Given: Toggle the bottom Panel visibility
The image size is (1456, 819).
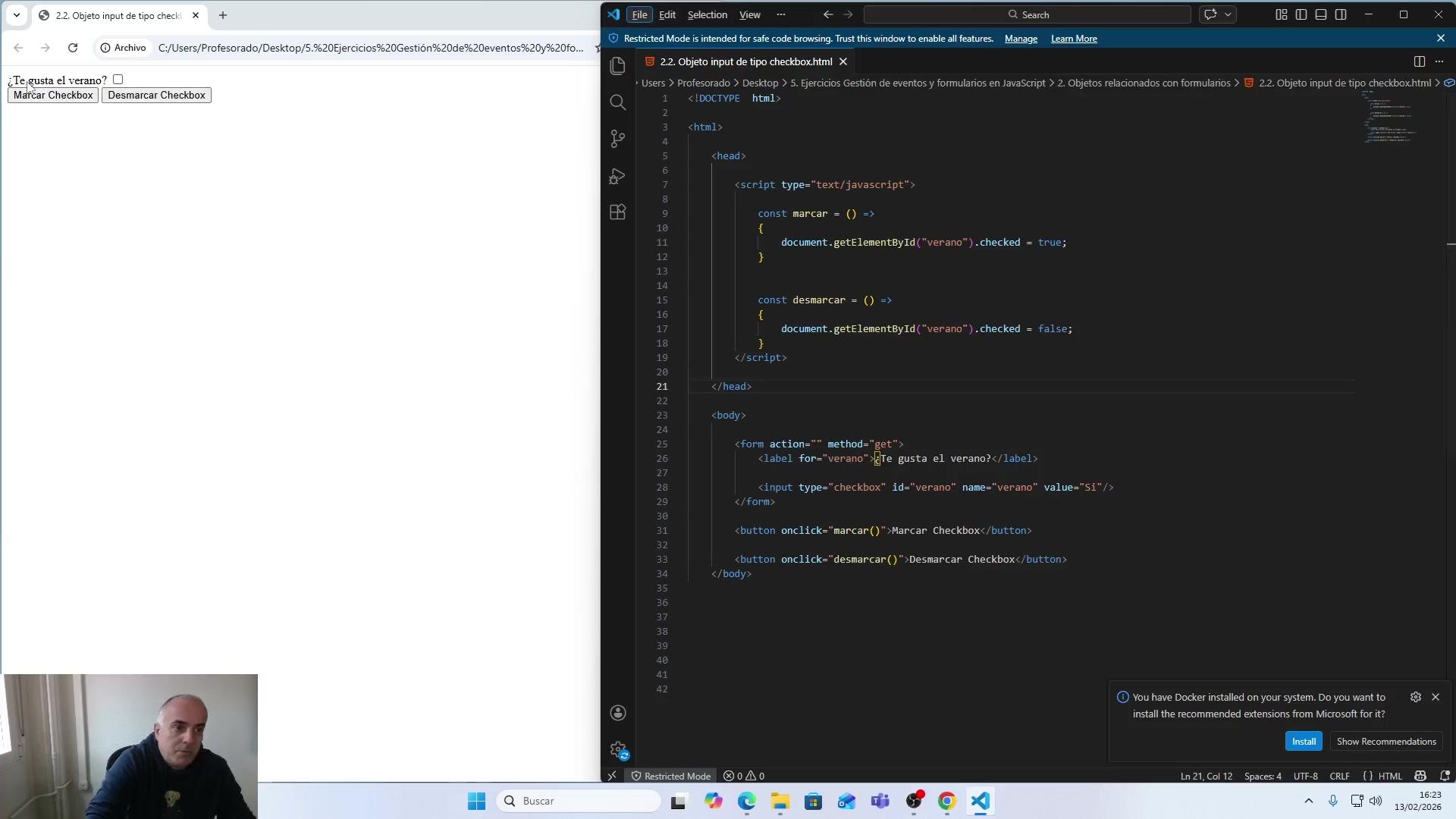Looking at the screenshot, I should [x=1321, y=14].
